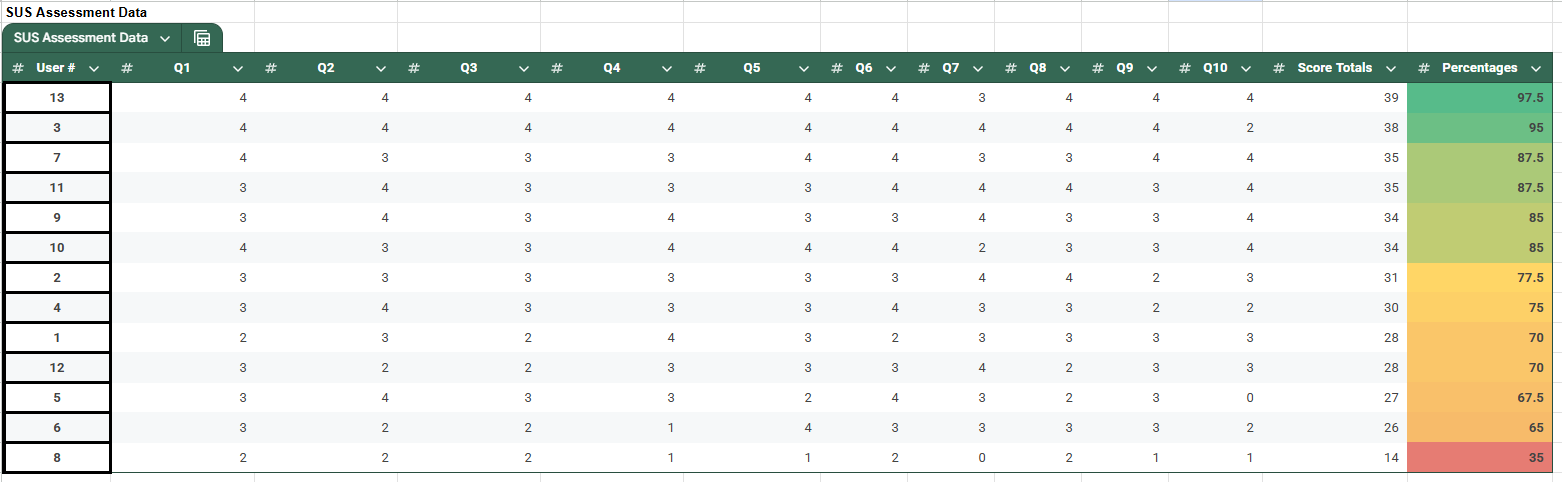The width and height of the screenshot is (1562, 482).
Task: Click the table calculator icon beside the table name
Action: 202,38
